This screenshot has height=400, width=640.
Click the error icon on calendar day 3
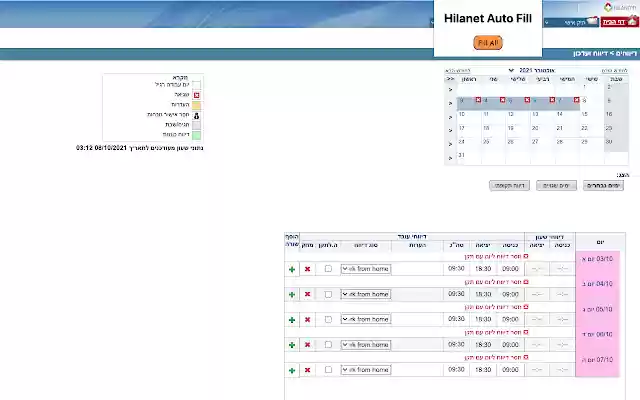point(478,100)
